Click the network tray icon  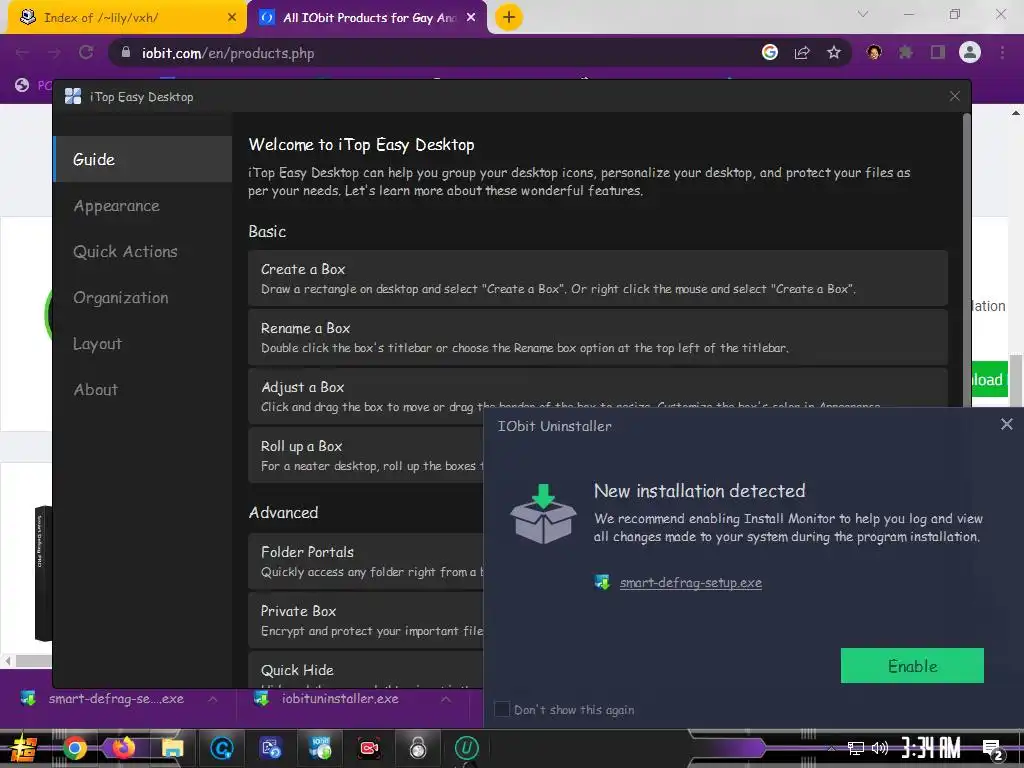(855, 748)
